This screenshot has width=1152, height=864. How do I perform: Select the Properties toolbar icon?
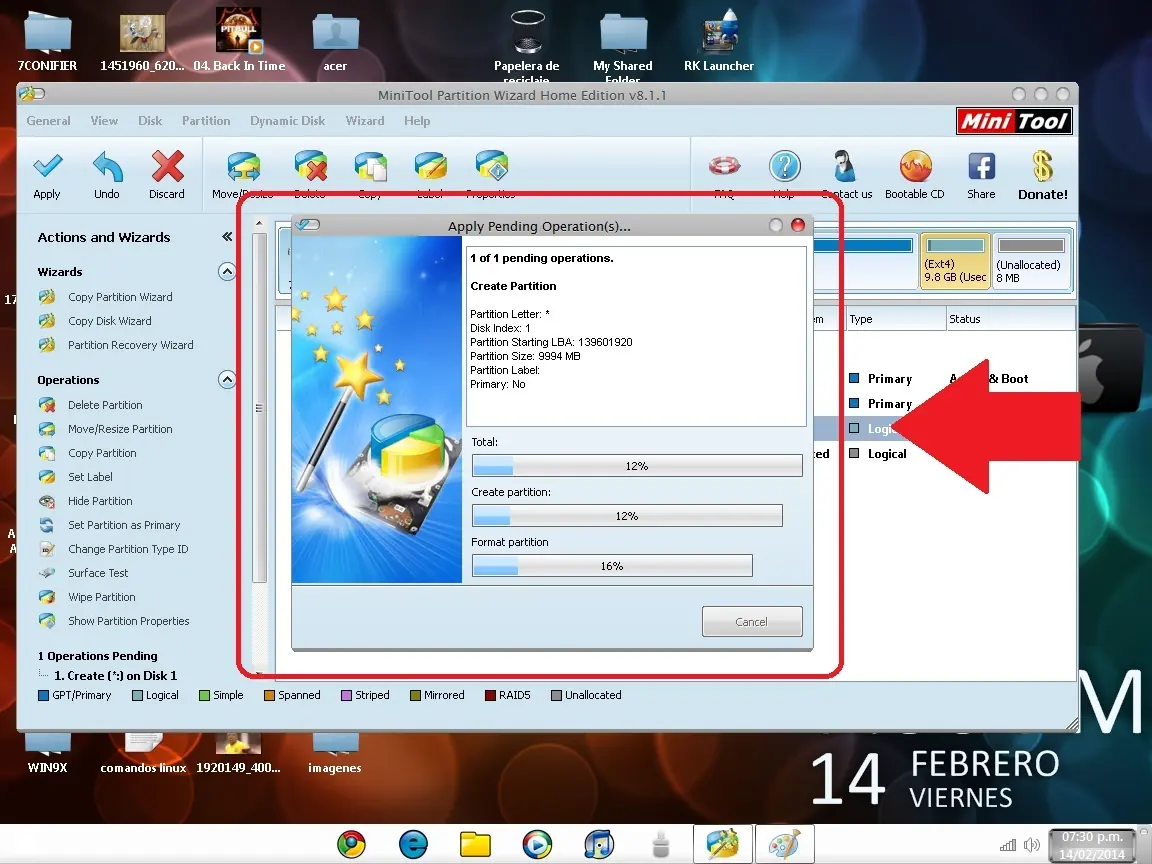(491, 166)
